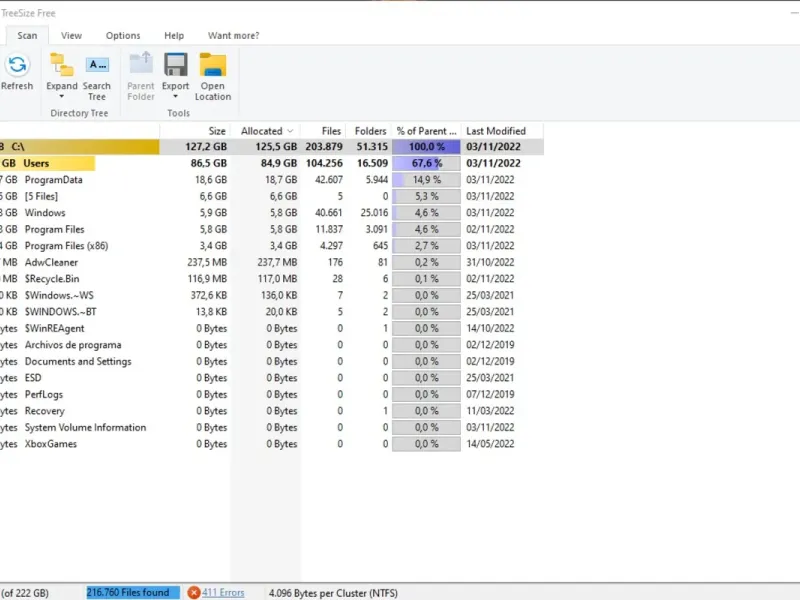Click the 117,0 MB allocated cell
This screenshot has width=800, height=600.
(x=277, y=279)
